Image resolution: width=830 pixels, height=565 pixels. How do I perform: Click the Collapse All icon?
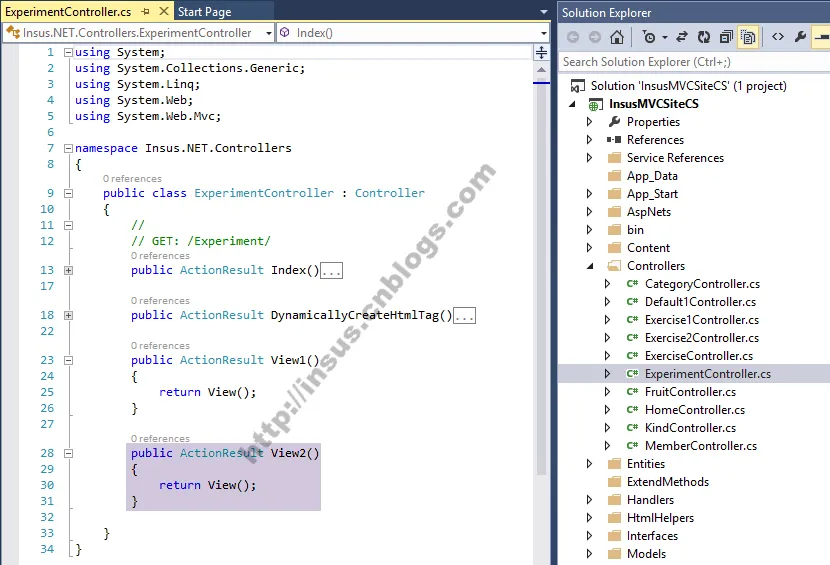(724, 37)
